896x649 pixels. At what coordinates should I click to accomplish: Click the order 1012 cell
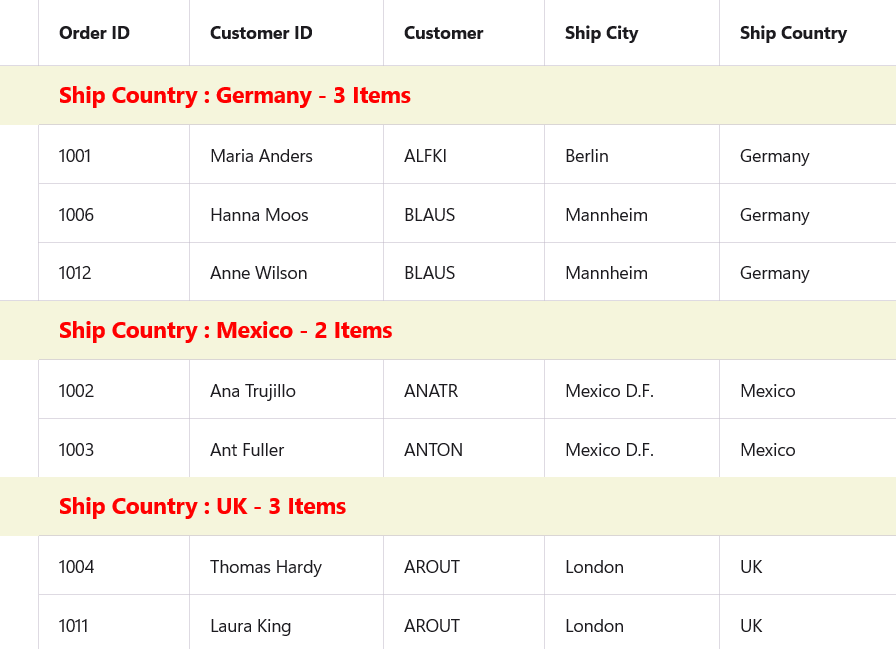(x=75, y=273)
